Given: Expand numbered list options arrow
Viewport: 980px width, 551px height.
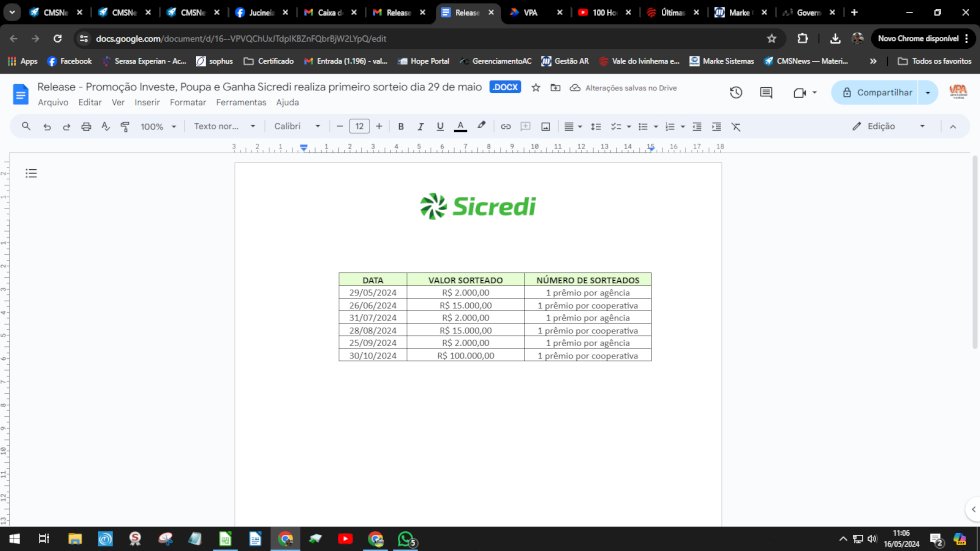Looking at the screenshot, I should pyautogui.click(x=682, y=127).
